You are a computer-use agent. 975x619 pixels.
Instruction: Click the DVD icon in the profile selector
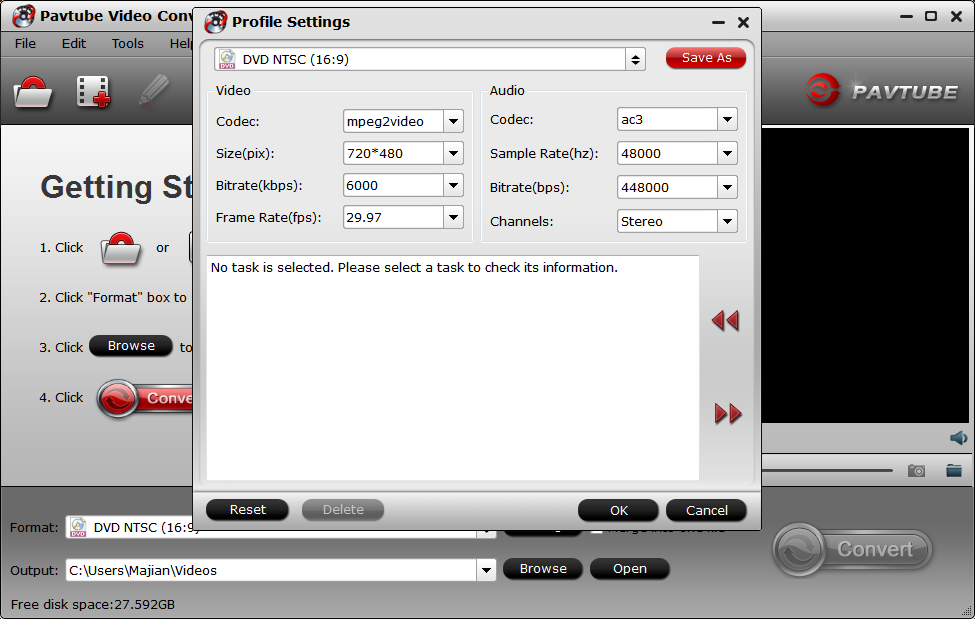(x=227, y=60)
